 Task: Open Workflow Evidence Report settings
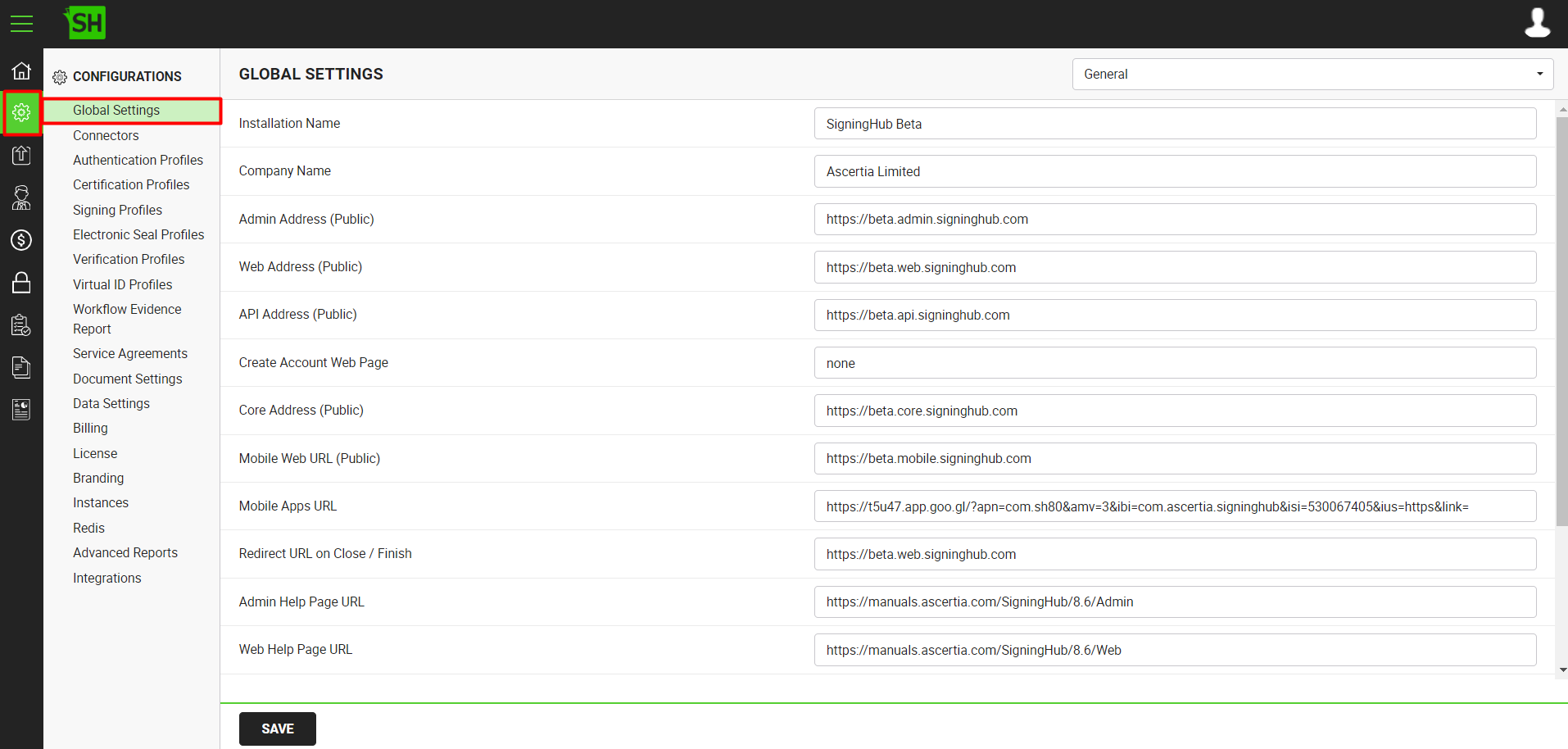point(127,319)
